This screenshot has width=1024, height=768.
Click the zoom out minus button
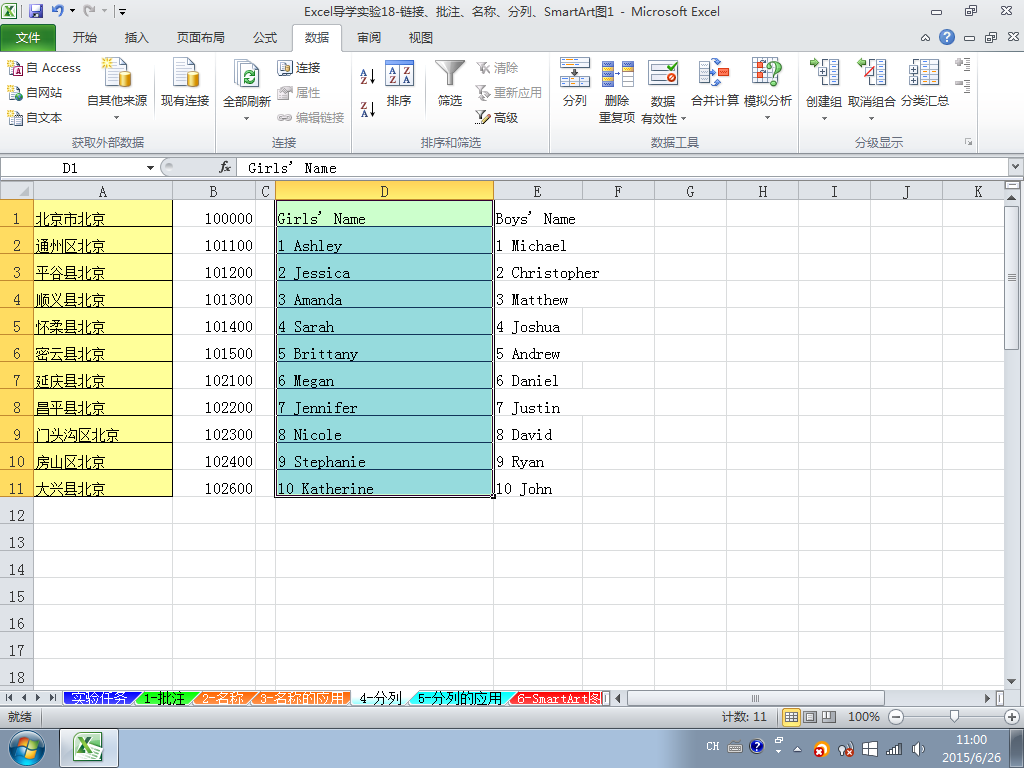click(x=896, y=717)
